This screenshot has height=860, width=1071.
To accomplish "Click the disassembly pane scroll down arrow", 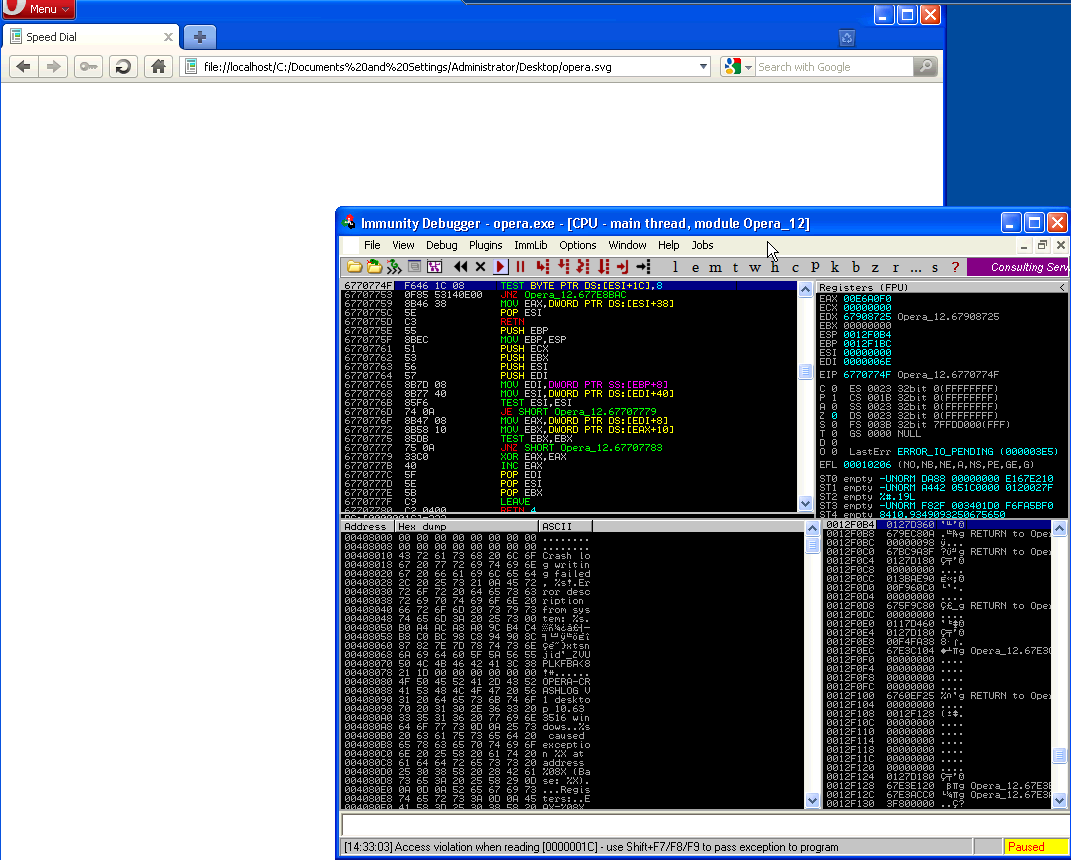I will (x=805, y=503).
